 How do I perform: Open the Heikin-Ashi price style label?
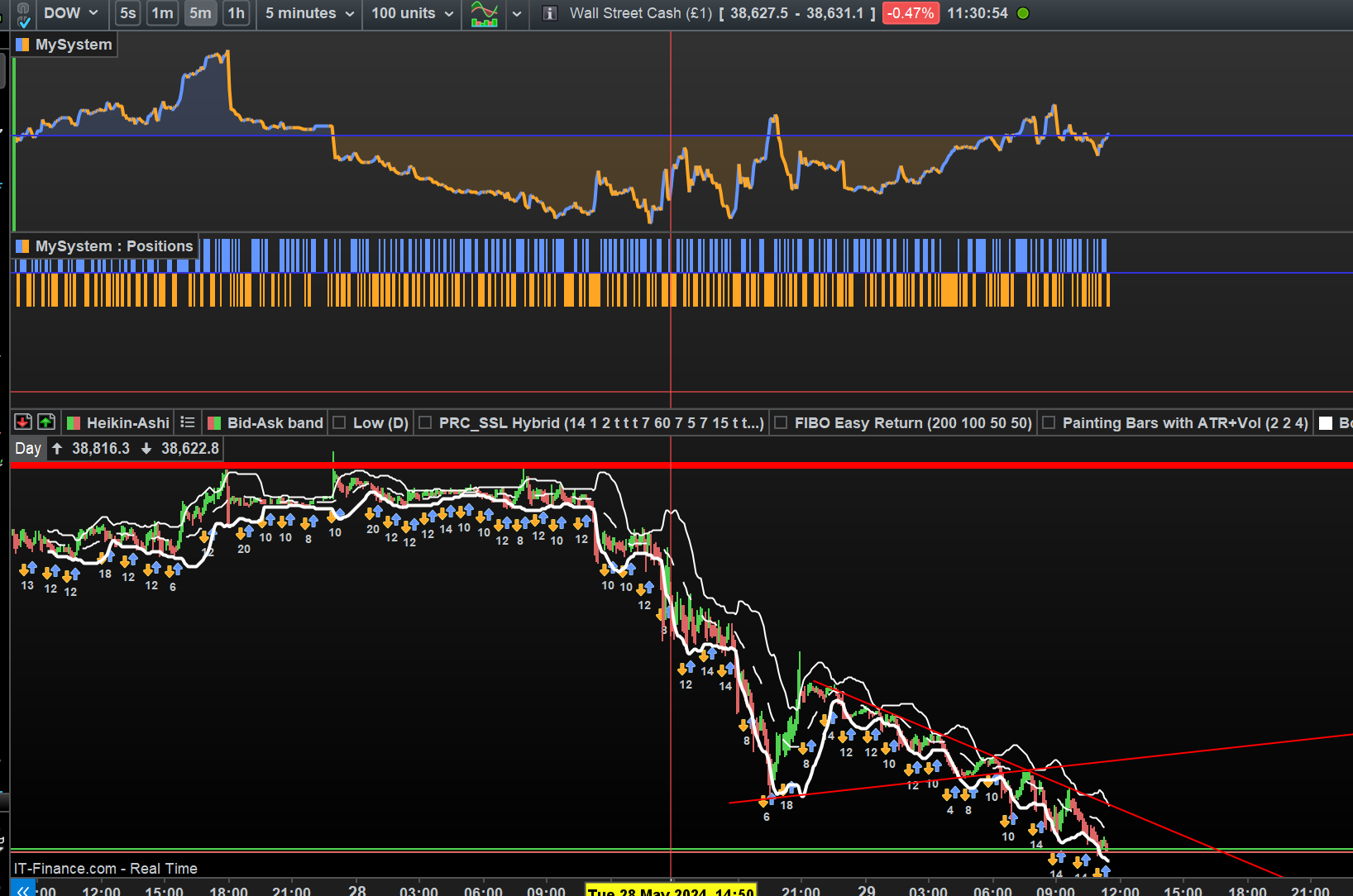click(128, 423)
